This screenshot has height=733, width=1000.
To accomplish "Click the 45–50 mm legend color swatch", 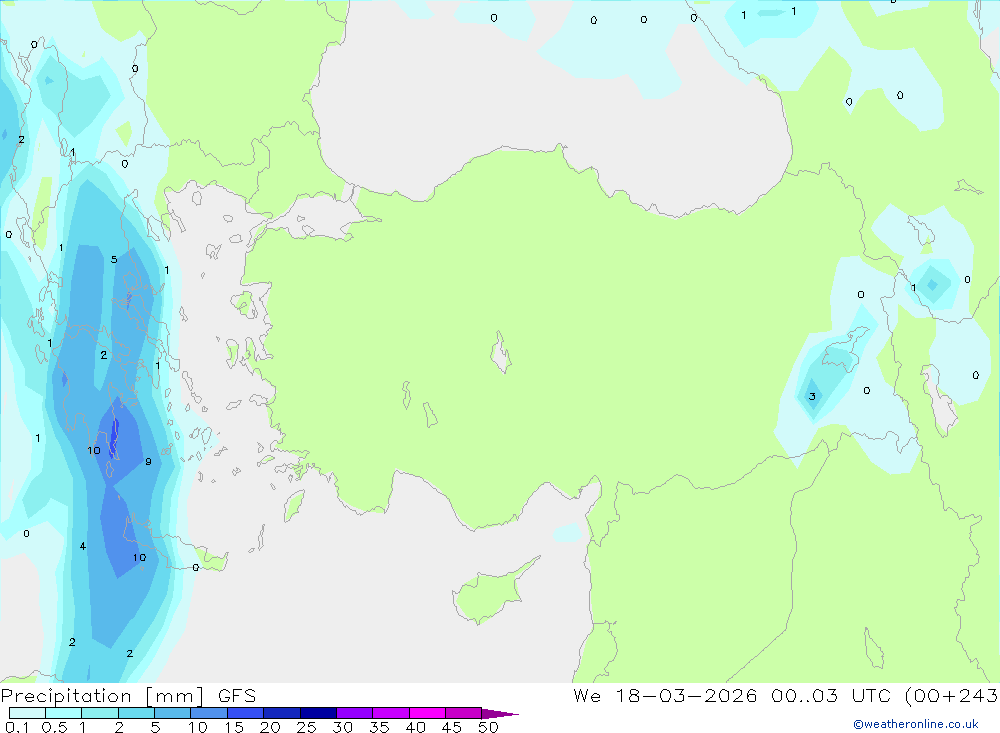I will tap(464, 713).
